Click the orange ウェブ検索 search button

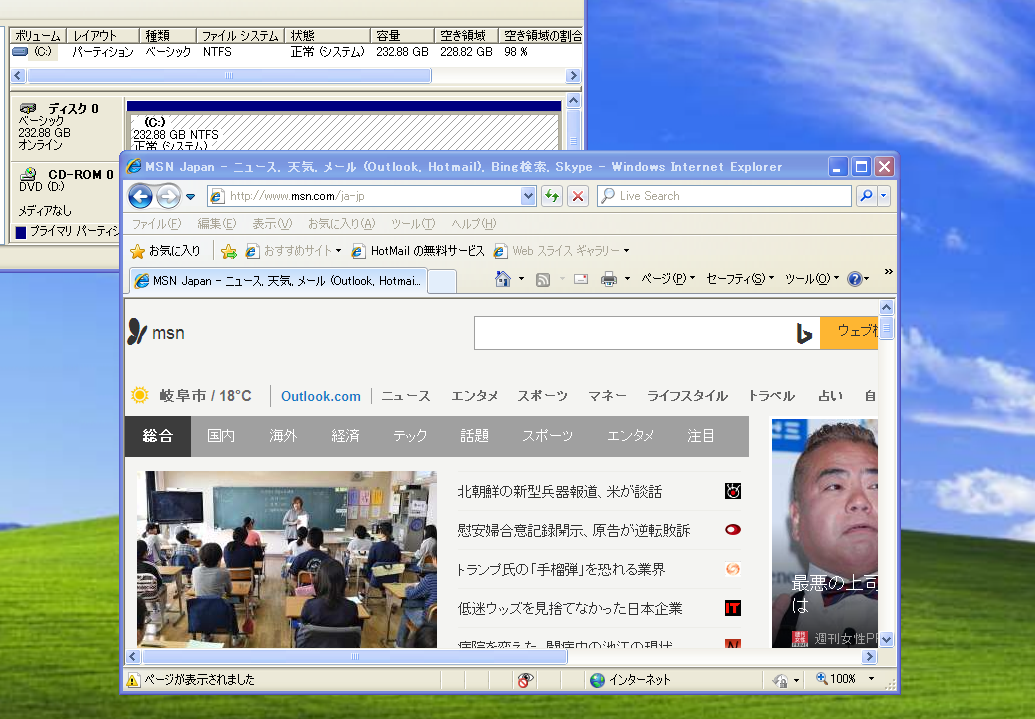(850, 333)
